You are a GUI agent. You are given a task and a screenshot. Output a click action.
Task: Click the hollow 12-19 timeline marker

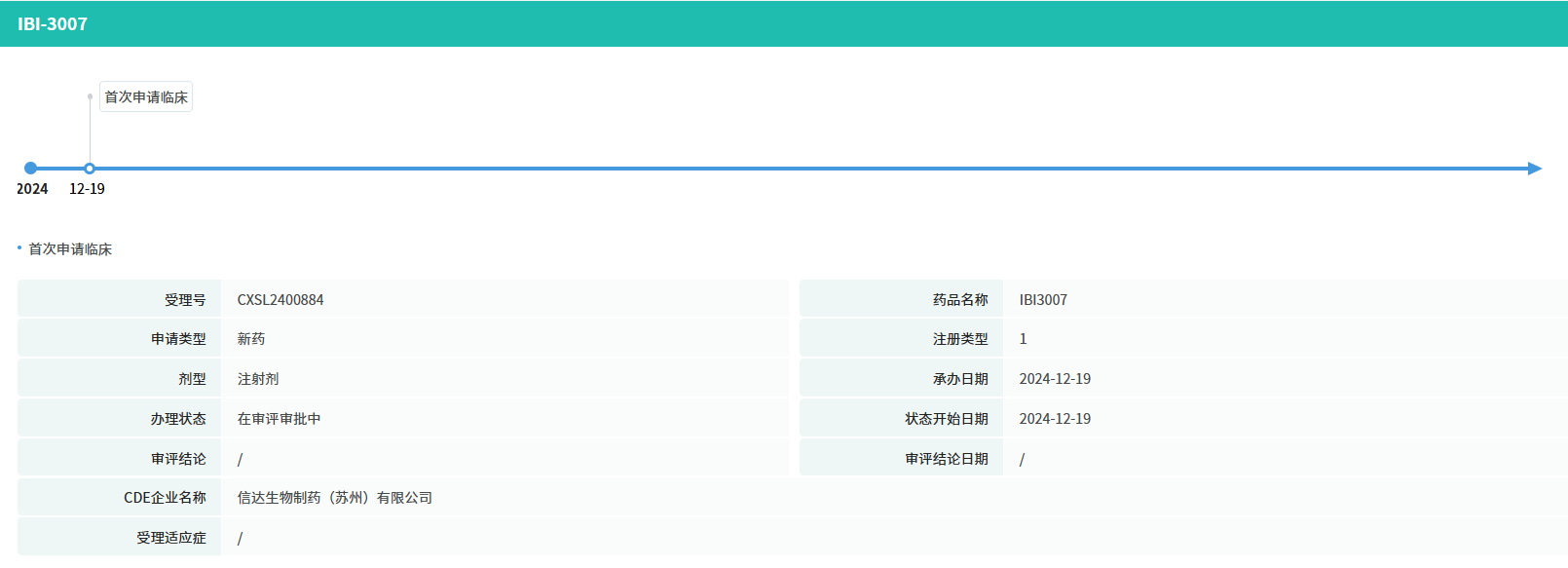point(90,169)
